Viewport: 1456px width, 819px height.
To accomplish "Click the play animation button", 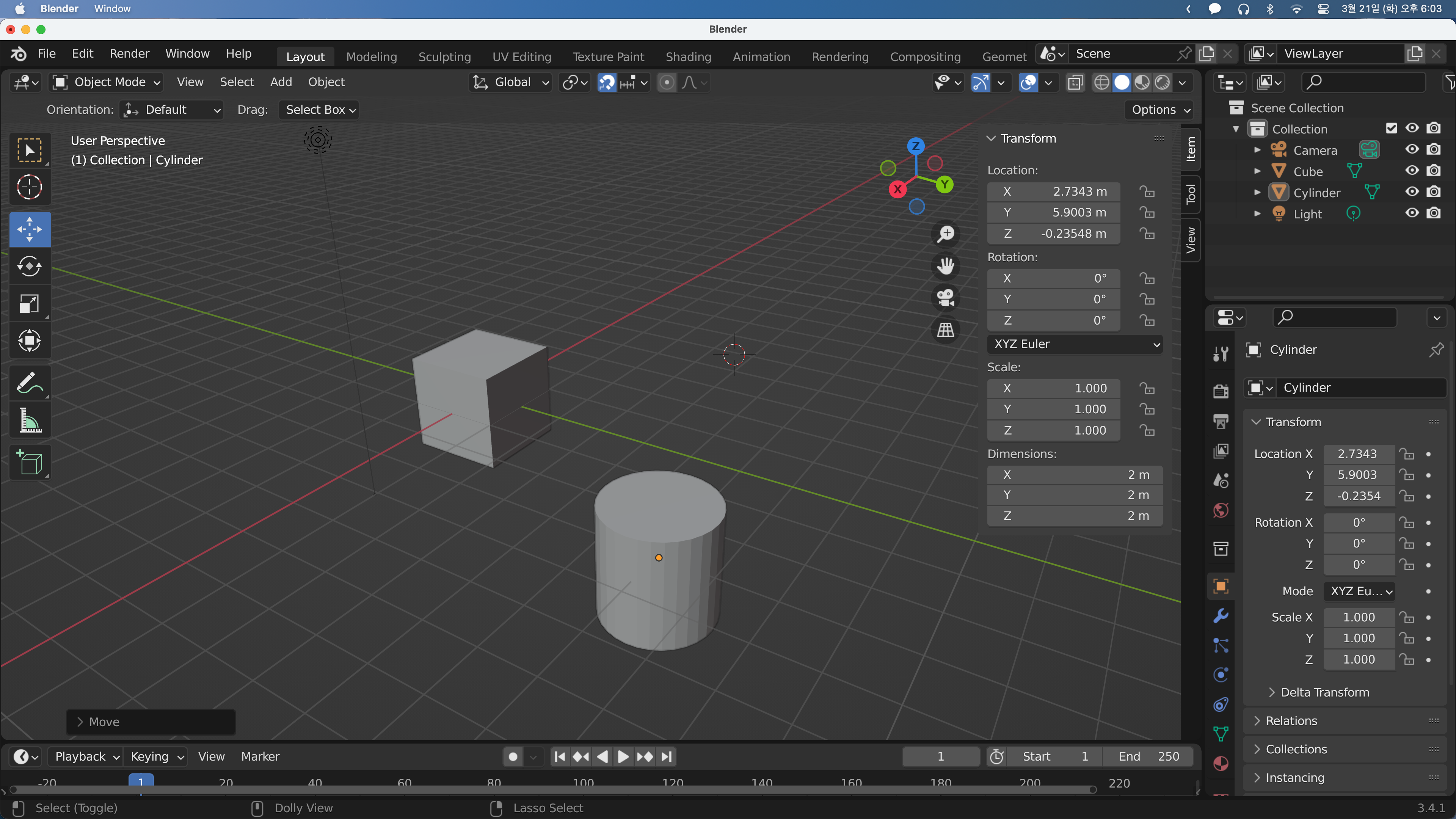I will pos(623,757).
